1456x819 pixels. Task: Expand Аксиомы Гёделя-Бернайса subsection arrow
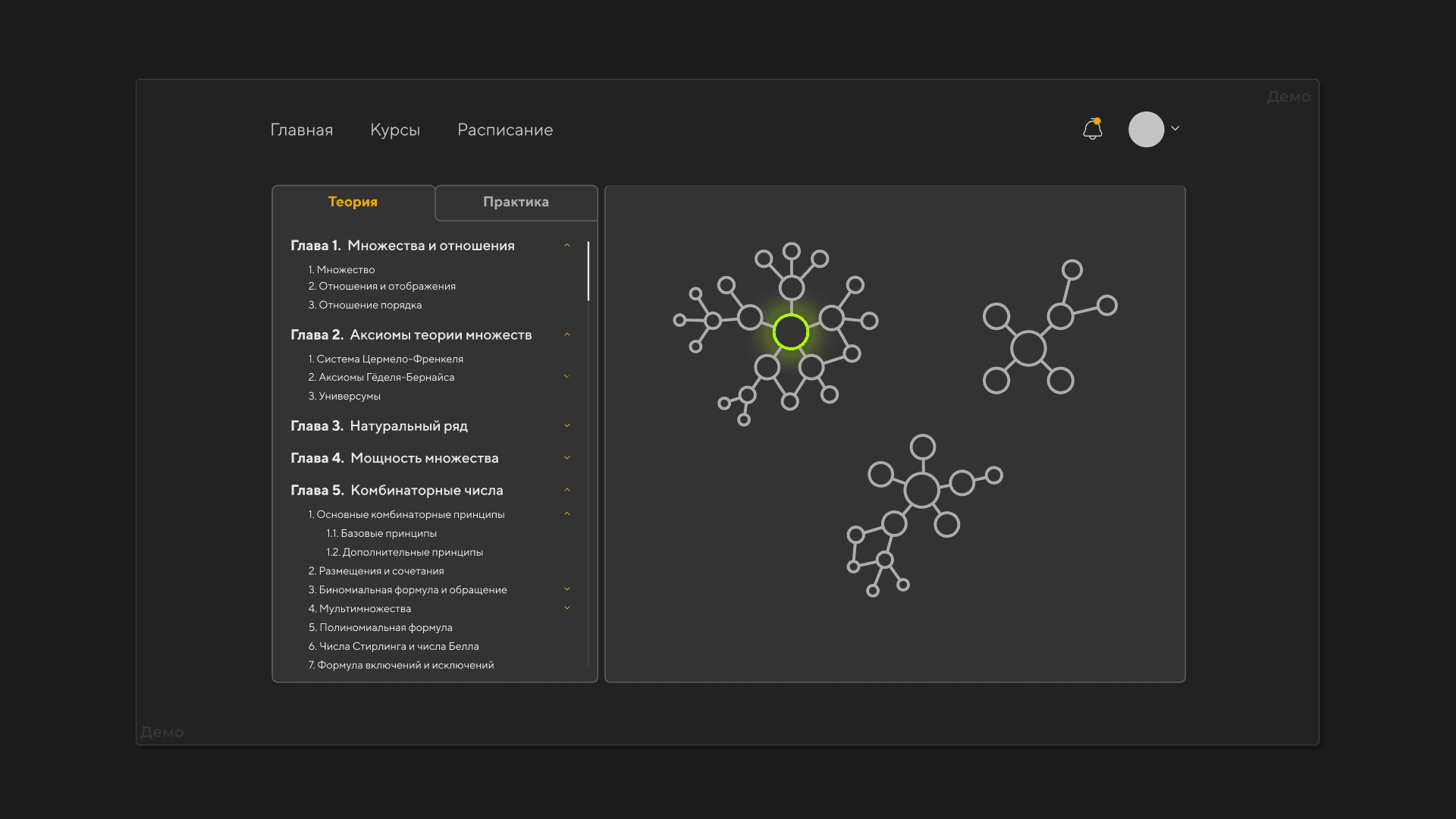[x=566, y=377]
